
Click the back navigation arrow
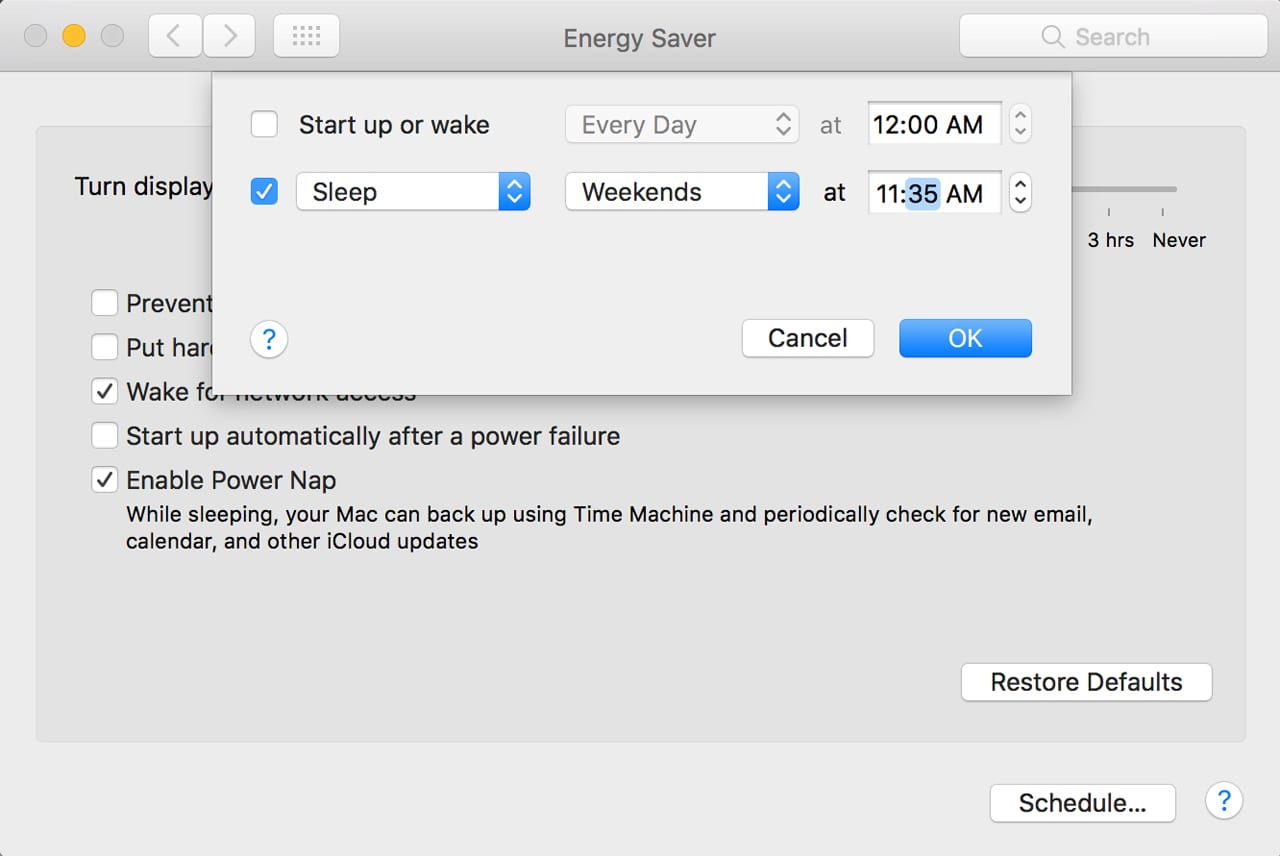pyautogui.click(x=175, y=37)
